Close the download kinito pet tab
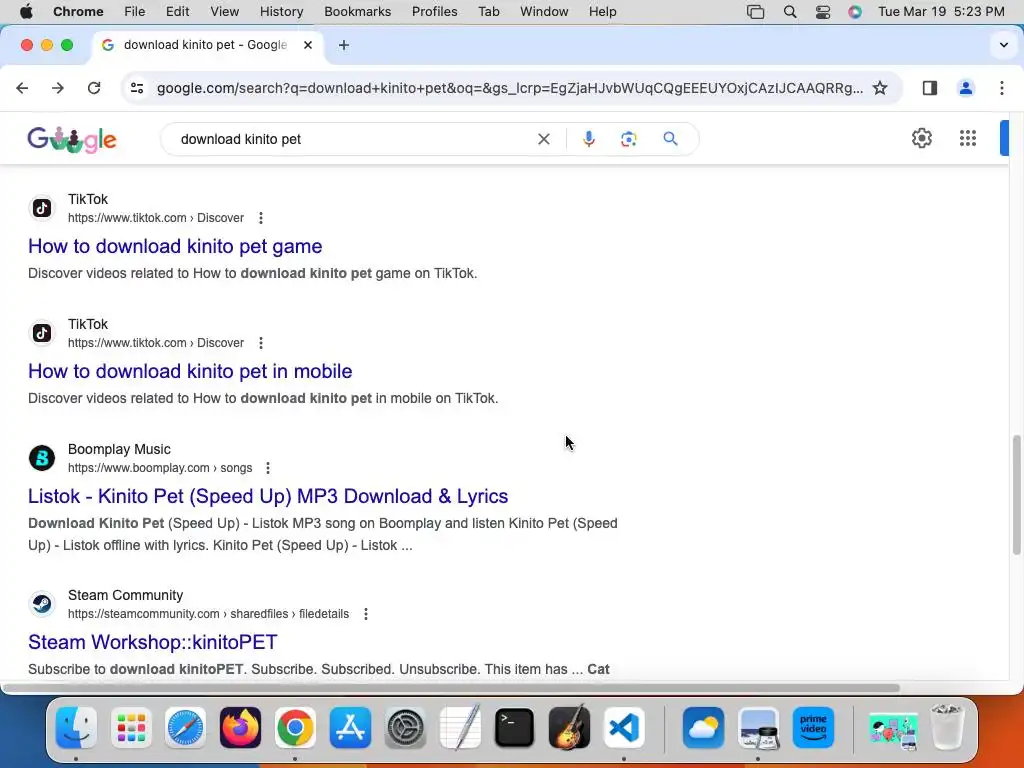Image resolution: width=1024 pixels, height=768 pixels. tap(308, 45)
